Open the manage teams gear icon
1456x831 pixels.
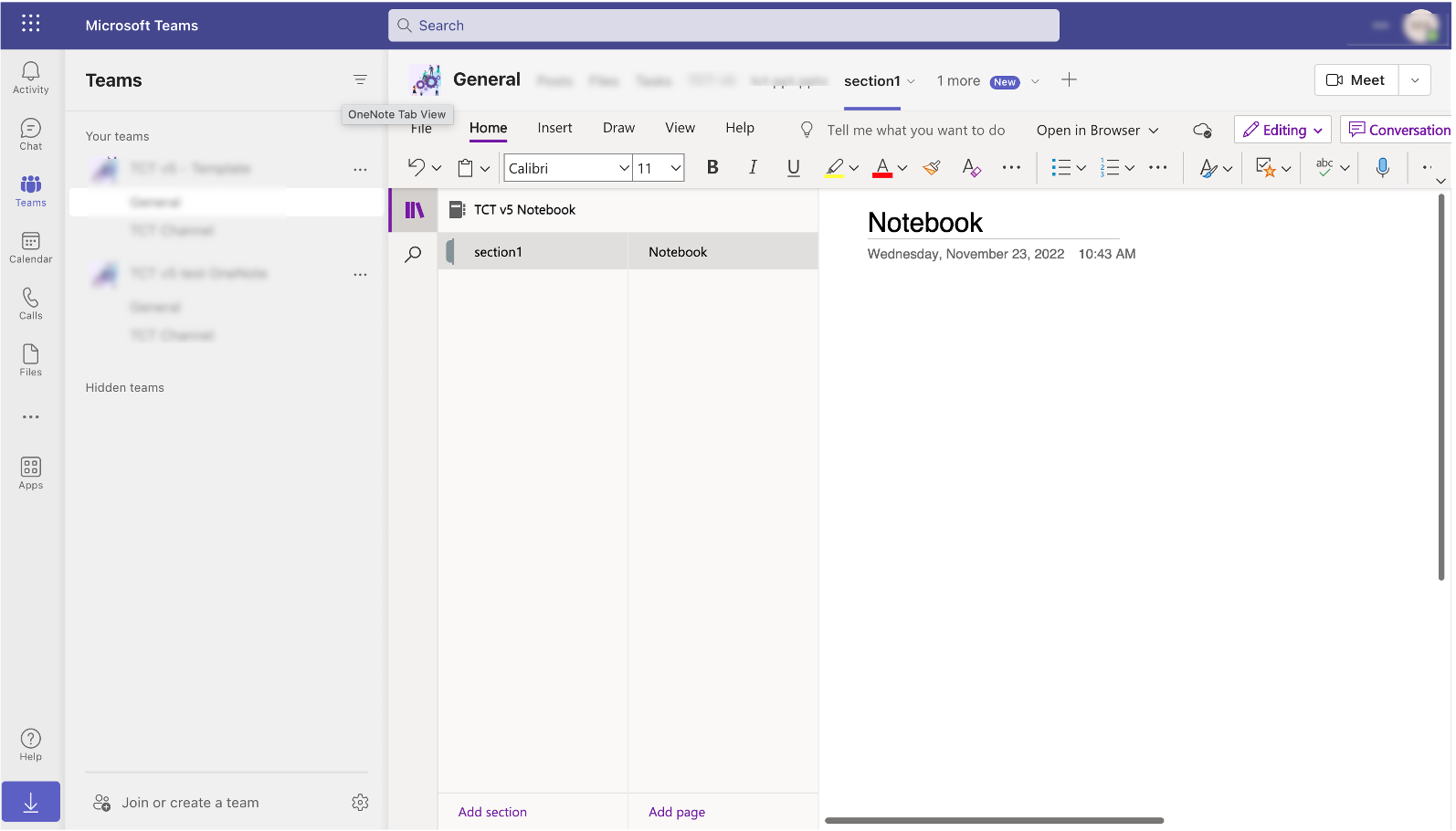click(360, 803)
